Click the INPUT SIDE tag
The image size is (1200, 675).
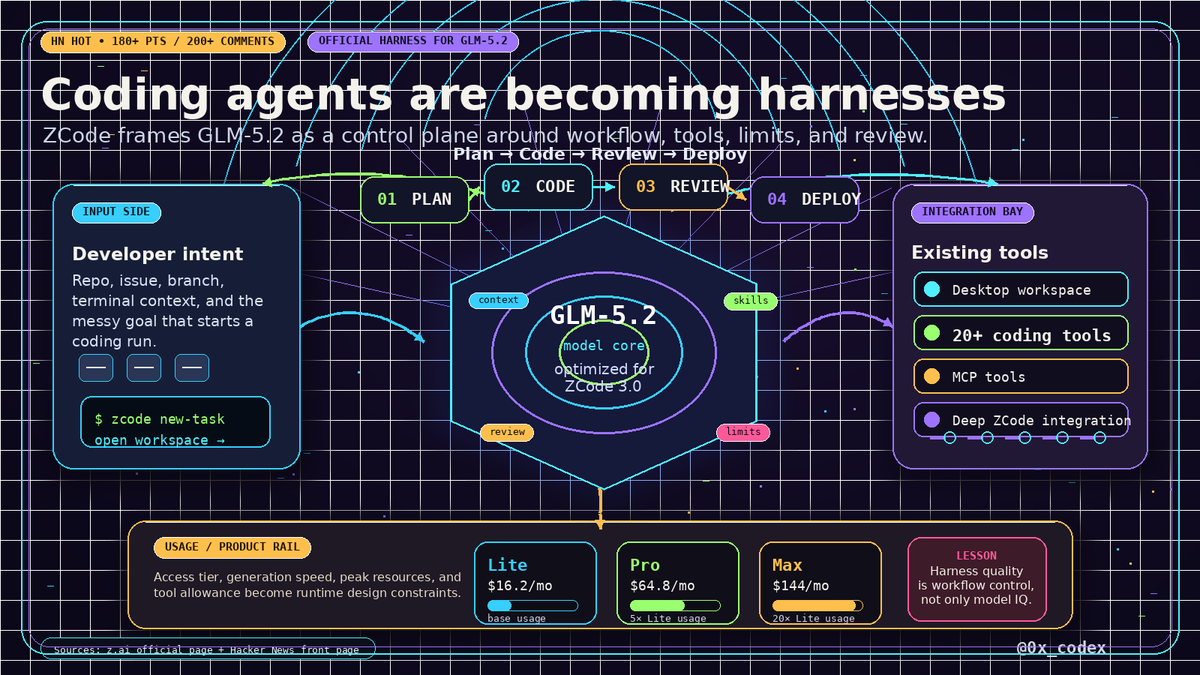[117, 212]
